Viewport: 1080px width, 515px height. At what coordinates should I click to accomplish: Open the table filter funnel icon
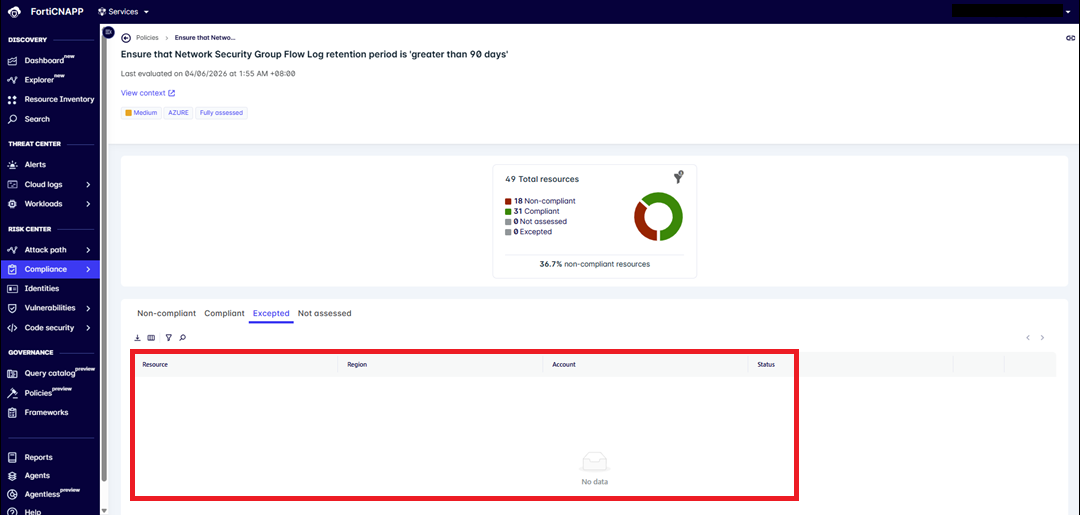(169, 337)
